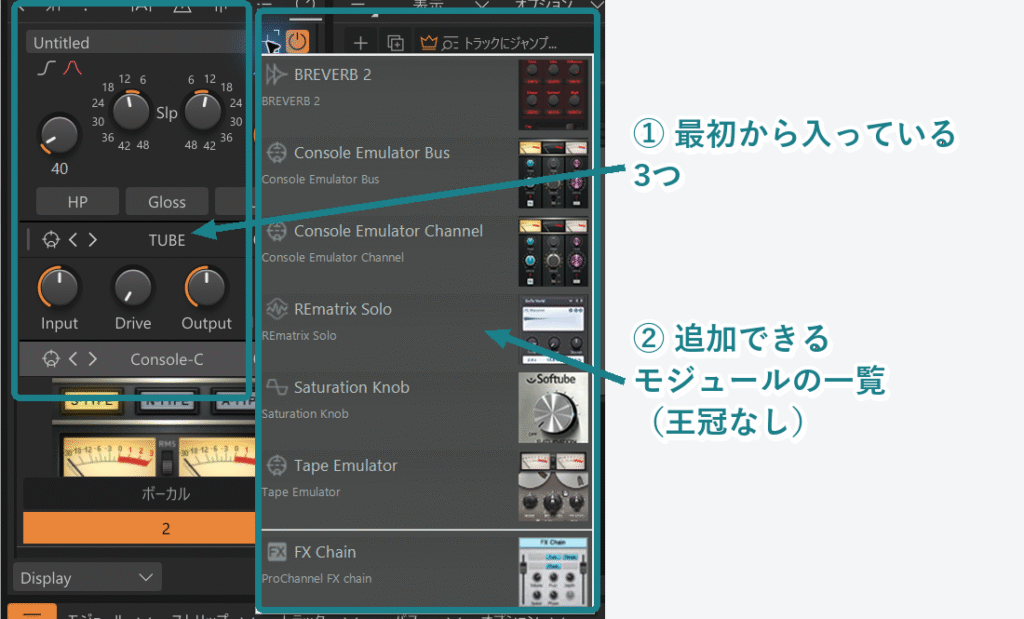Click the right slope knob beside Slp
Image resolution: width=1024 pixels, height=619 pixels.
pos(203,111)
